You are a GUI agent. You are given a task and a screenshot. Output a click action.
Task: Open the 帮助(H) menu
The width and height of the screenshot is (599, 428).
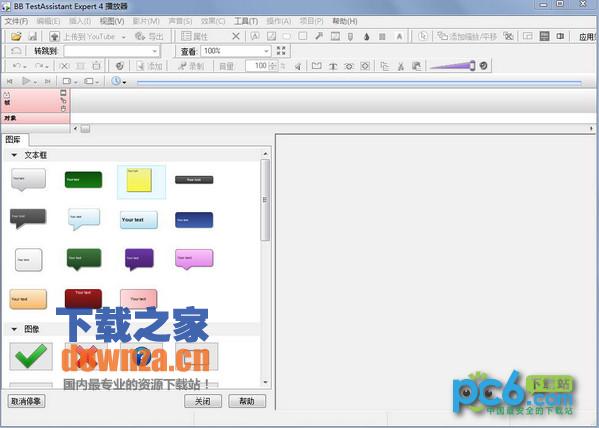point(345,21)
